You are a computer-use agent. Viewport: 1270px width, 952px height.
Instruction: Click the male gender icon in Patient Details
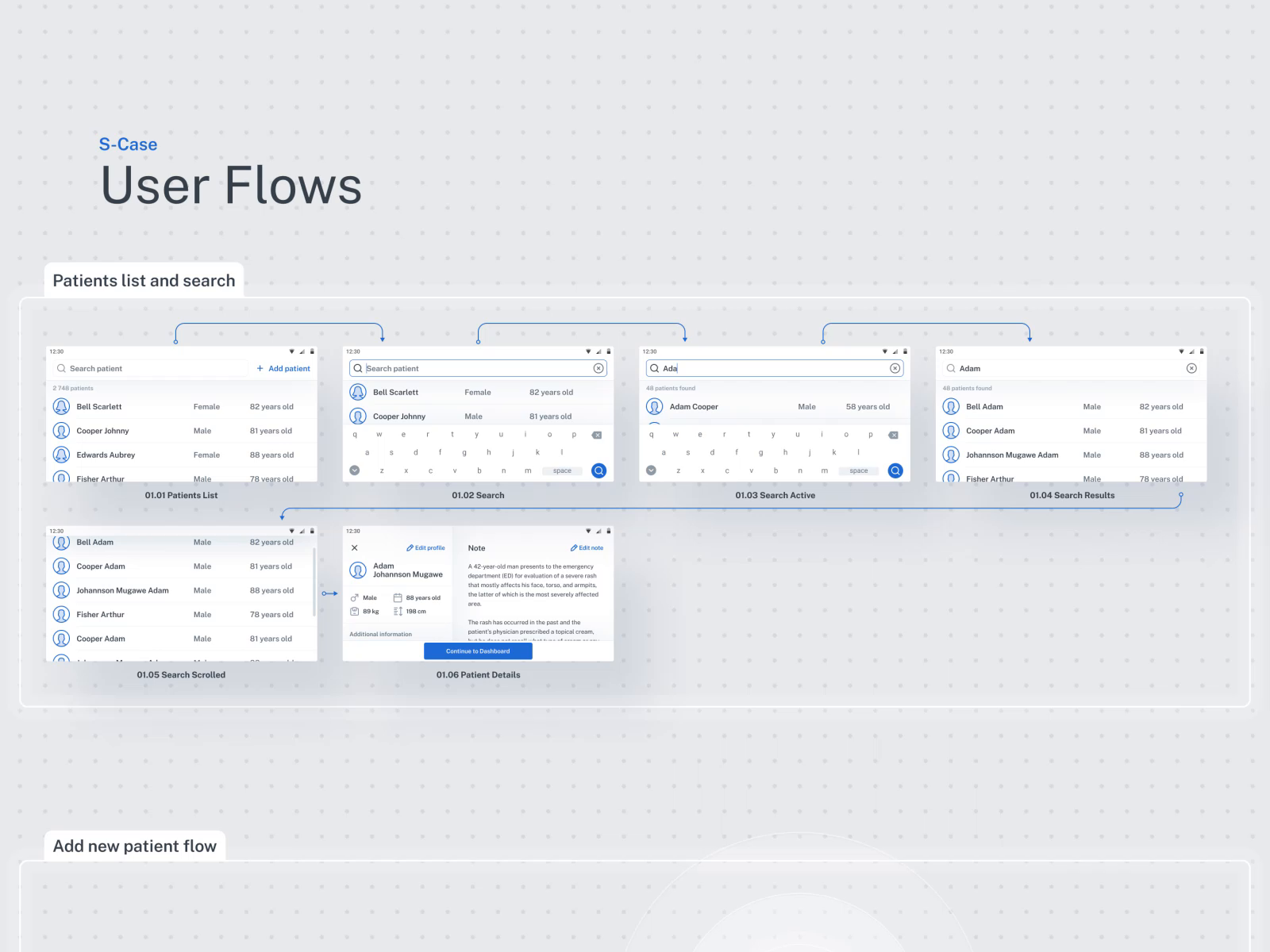[354, 597]
